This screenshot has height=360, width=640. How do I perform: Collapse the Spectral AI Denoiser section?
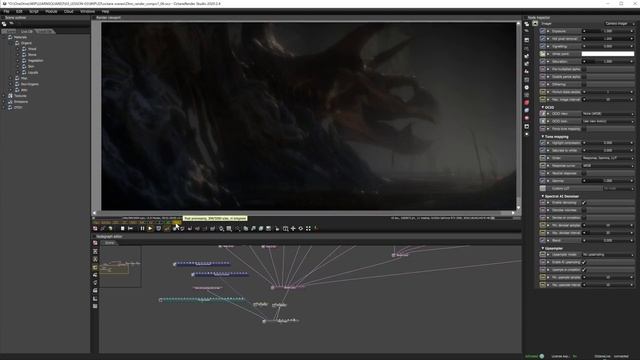542,196
